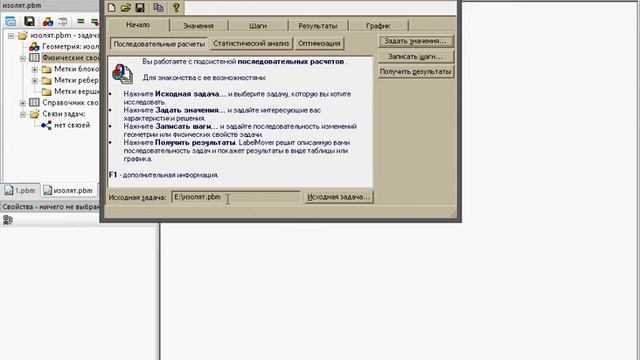
Task: Select the Метки вершин tree item text
Action: [x=76, y=91]
